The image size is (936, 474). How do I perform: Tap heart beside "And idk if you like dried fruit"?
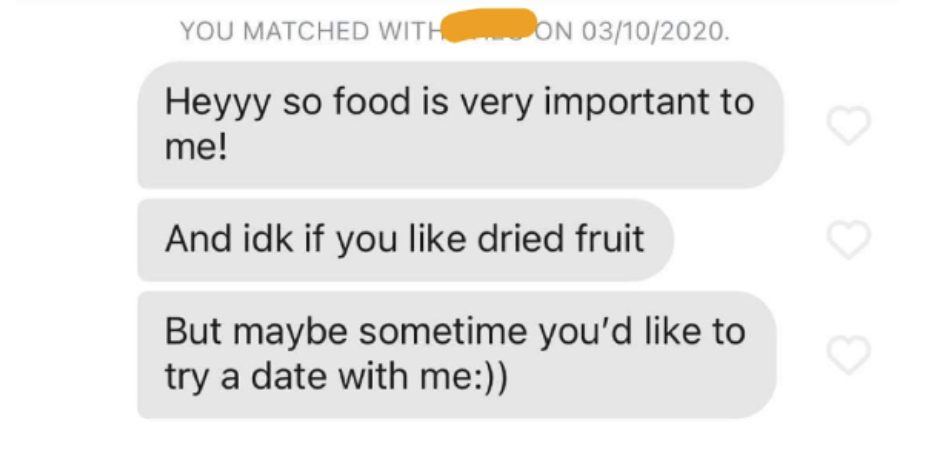[848, 239]
